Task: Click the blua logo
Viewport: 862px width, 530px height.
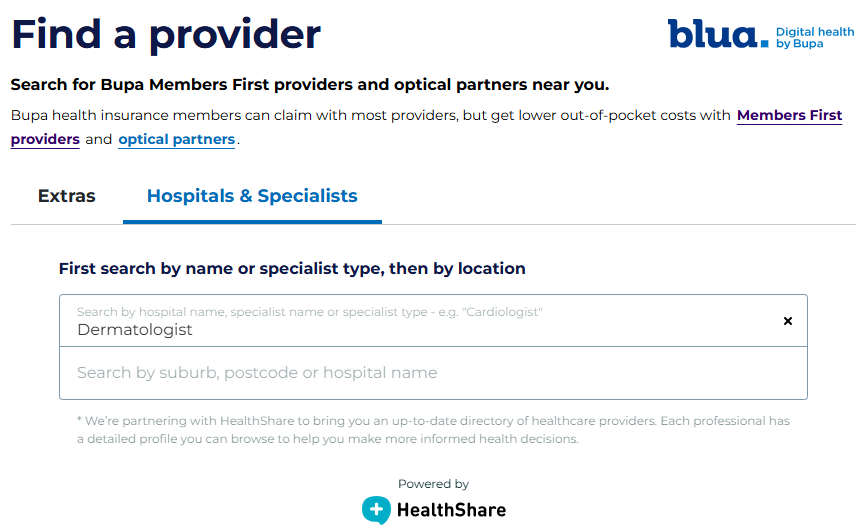Action: pyautogui.click(x=712, y=34)
